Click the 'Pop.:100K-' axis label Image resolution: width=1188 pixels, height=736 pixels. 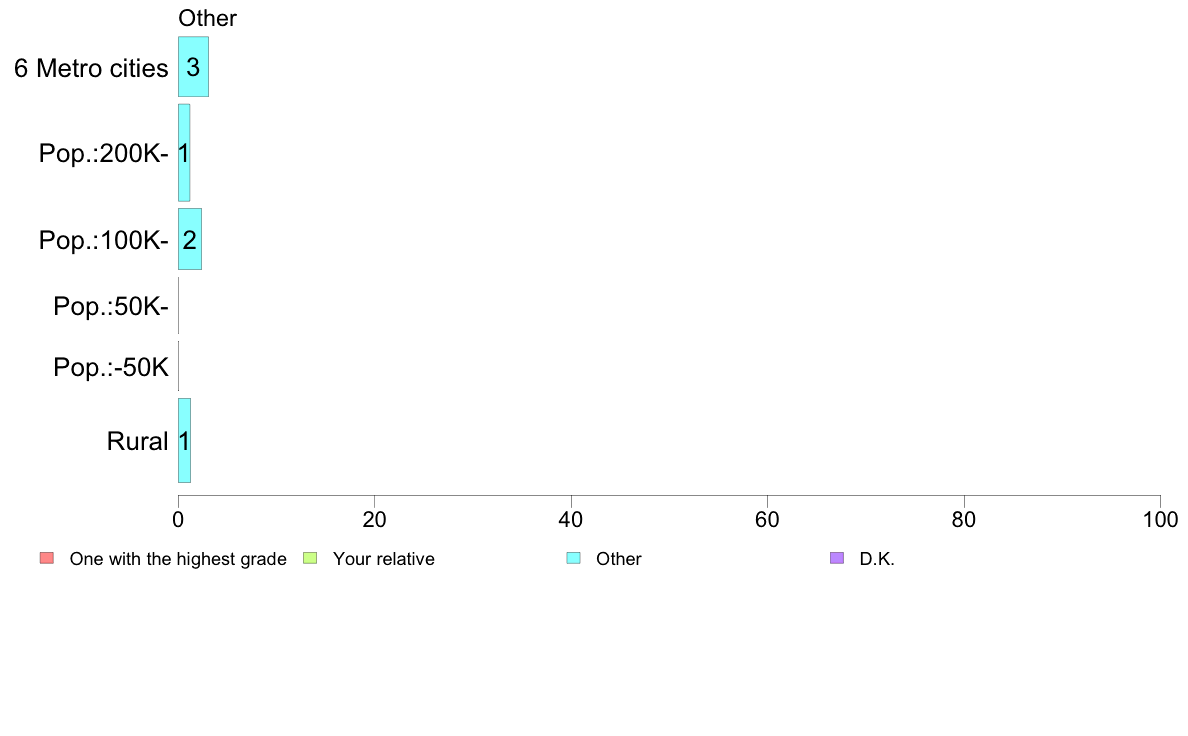tap(104, 240)
